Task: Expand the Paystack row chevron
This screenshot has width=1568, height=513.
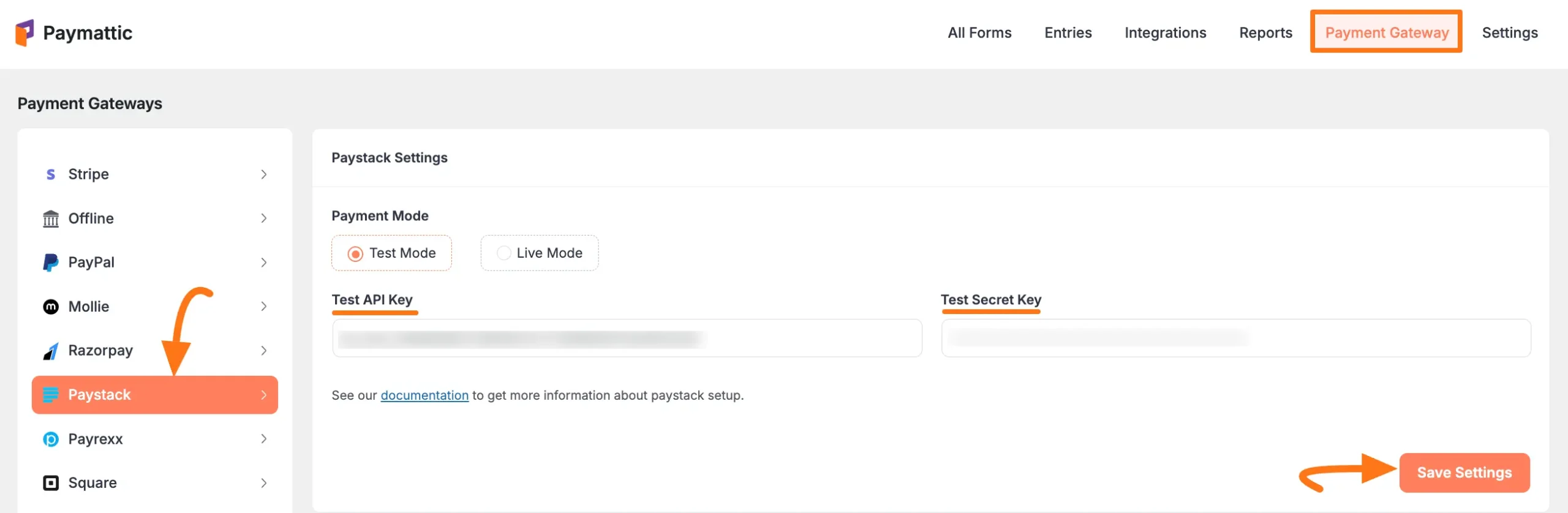Action: (264, 395)
